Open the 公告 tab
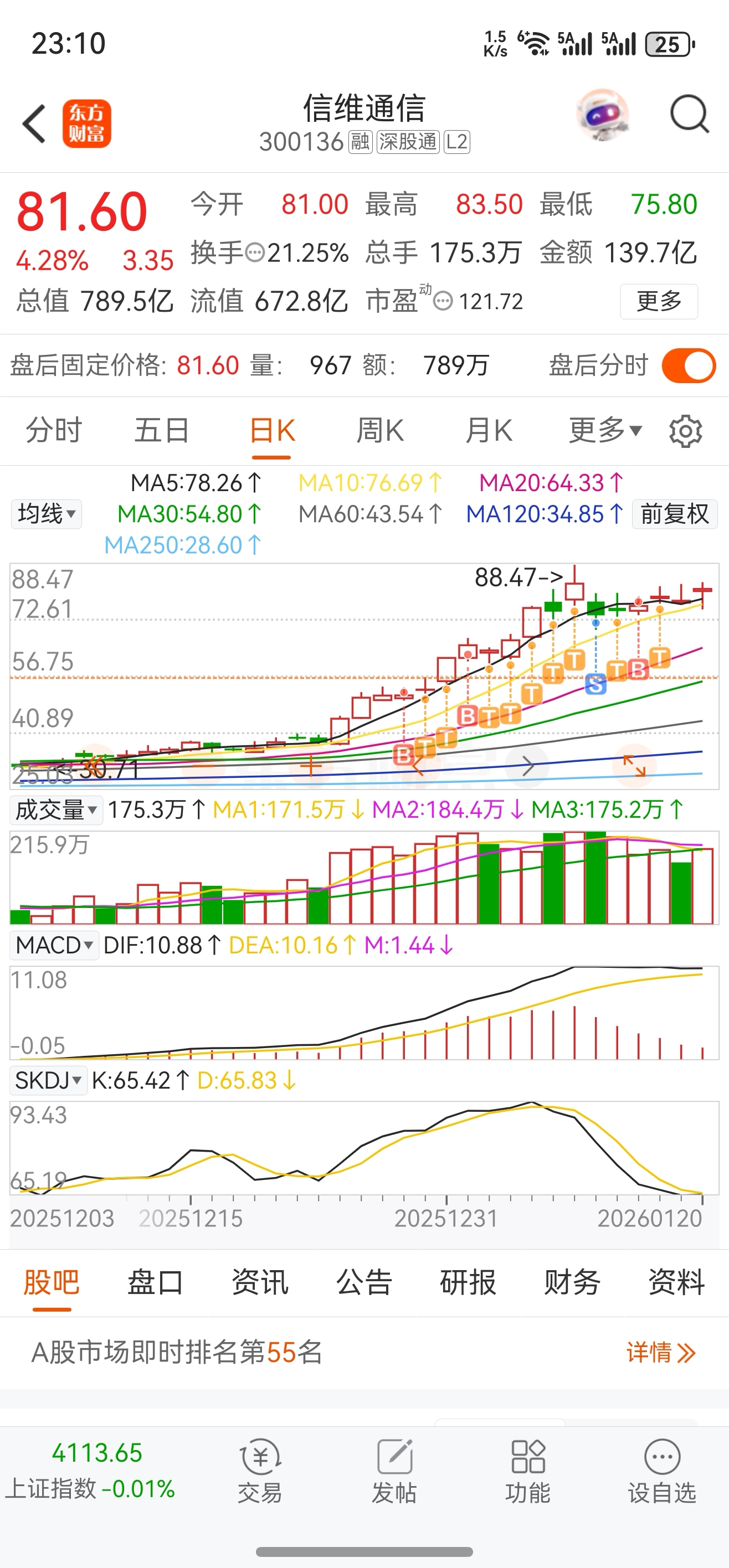This screenshot has width=729, height=1568. [x=364, y=1282]
